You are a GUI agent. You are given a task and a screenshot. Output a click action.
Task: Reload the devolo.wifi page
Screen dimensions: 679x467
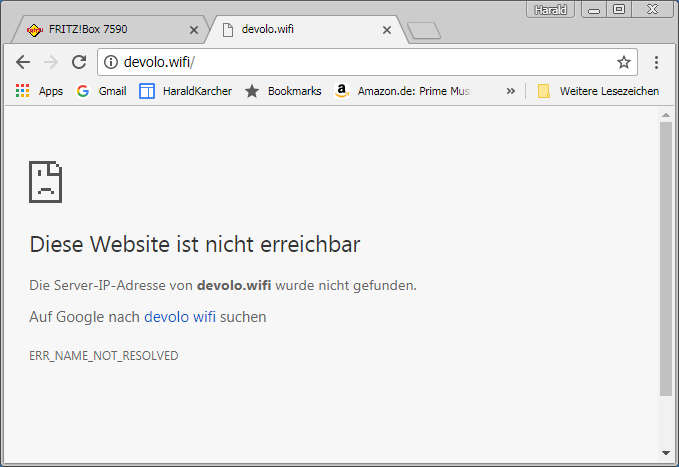pyautogui.click(x=79, y=62)
